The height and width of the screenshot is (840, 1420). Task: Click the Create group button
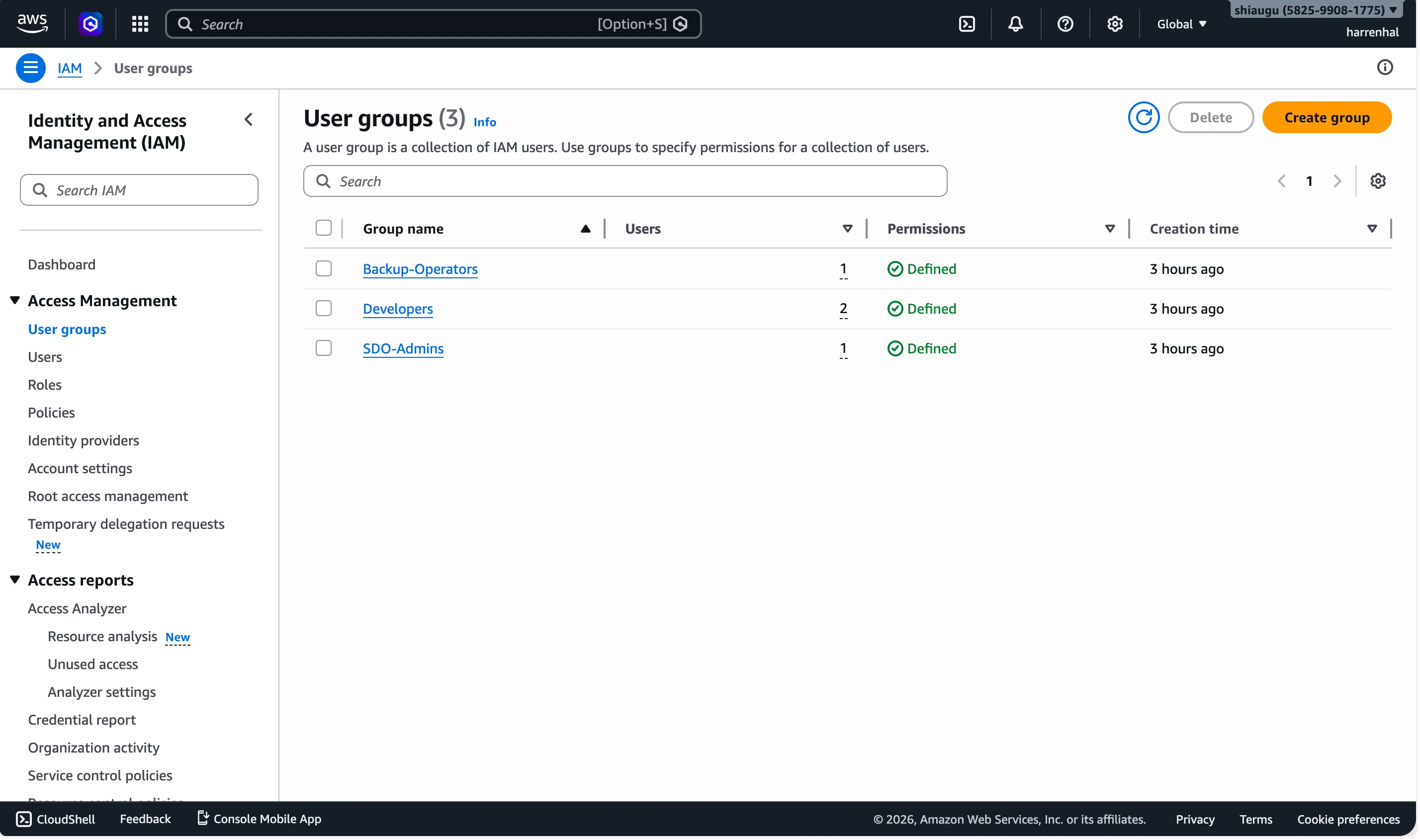pyautogui.click(x=1327, y=117)
